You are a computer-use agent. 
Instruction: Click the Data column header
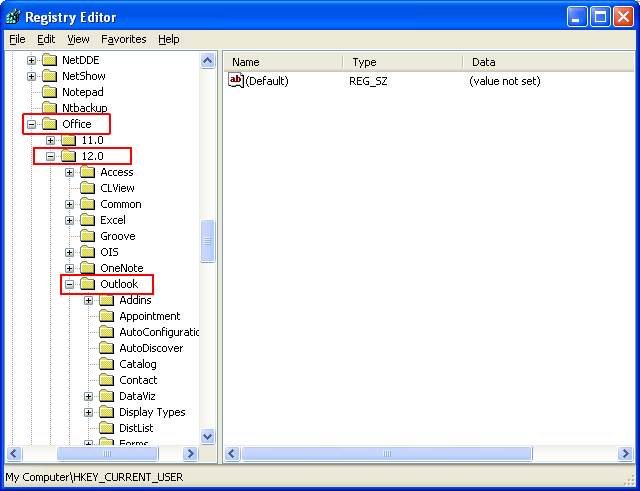(x=549, y=62)
